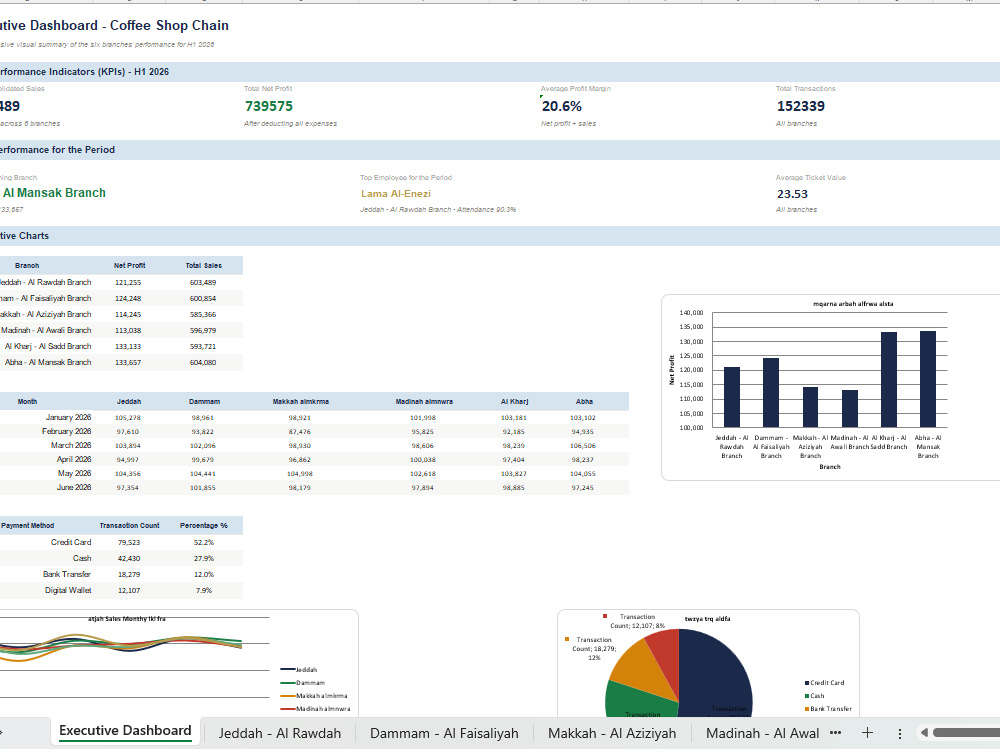The height and width of the screenshot is (750, 1000).
Task: Open the Dammam - Al Faisaliyah sheet tab
Action: [x=444, y=733]
